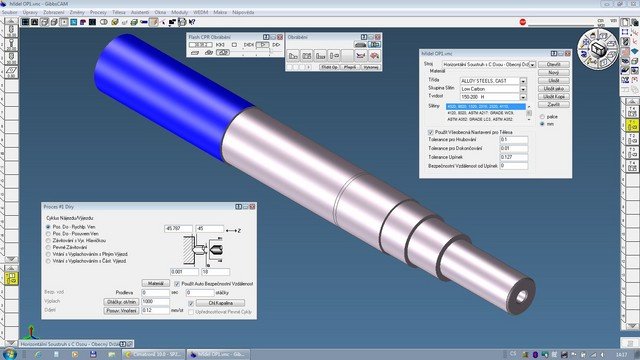The image size is (640, 360).
Task: Open the Stroj machine type dropdown
Action: click(x=532, y=64)
